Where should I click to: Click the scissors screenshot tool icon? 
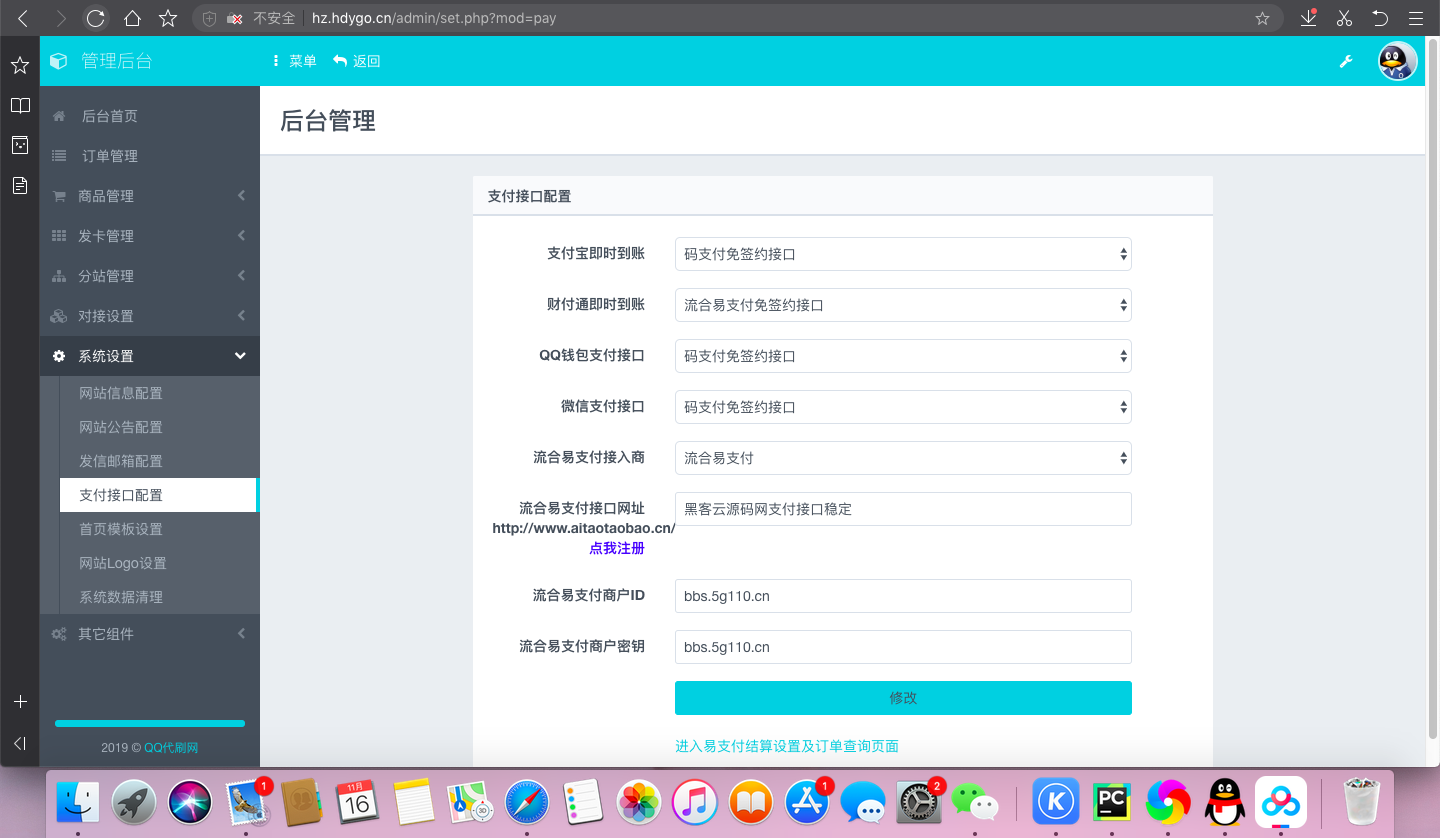pyautogui.click(x=1344, y=18)
